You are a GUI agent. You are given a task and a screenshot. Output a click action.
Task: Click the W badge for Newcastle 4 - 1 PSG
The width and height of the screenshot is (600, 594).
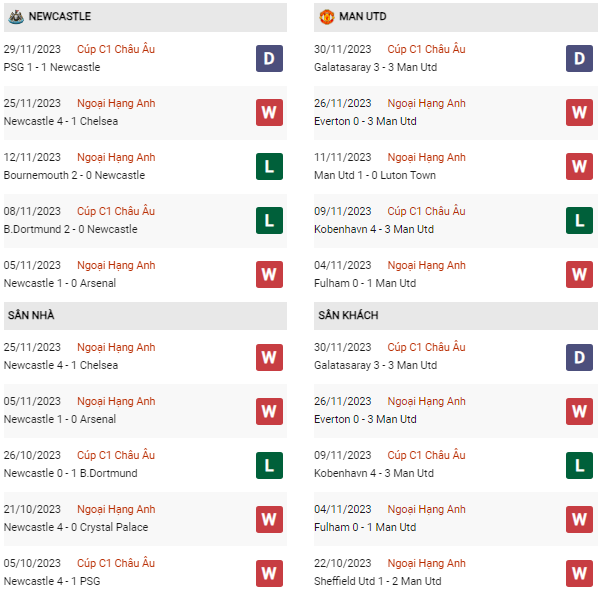point(269,572)
